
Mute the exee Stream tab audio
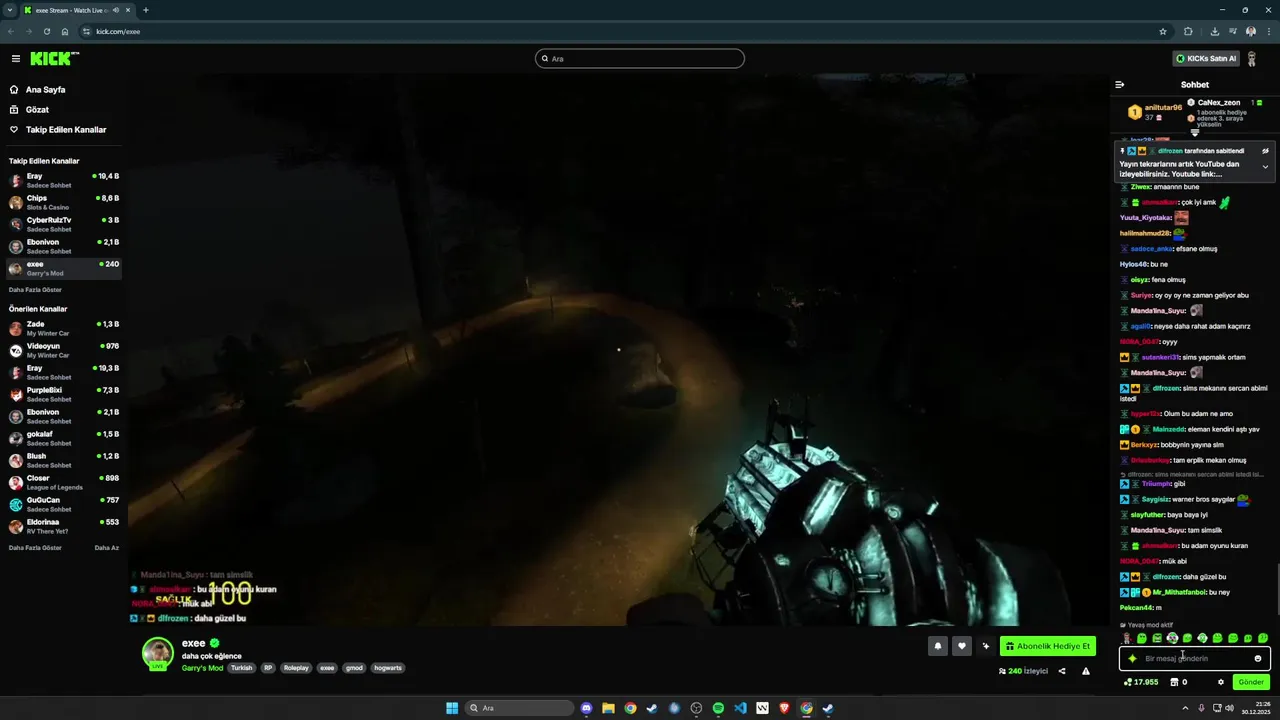pos(116,10)
